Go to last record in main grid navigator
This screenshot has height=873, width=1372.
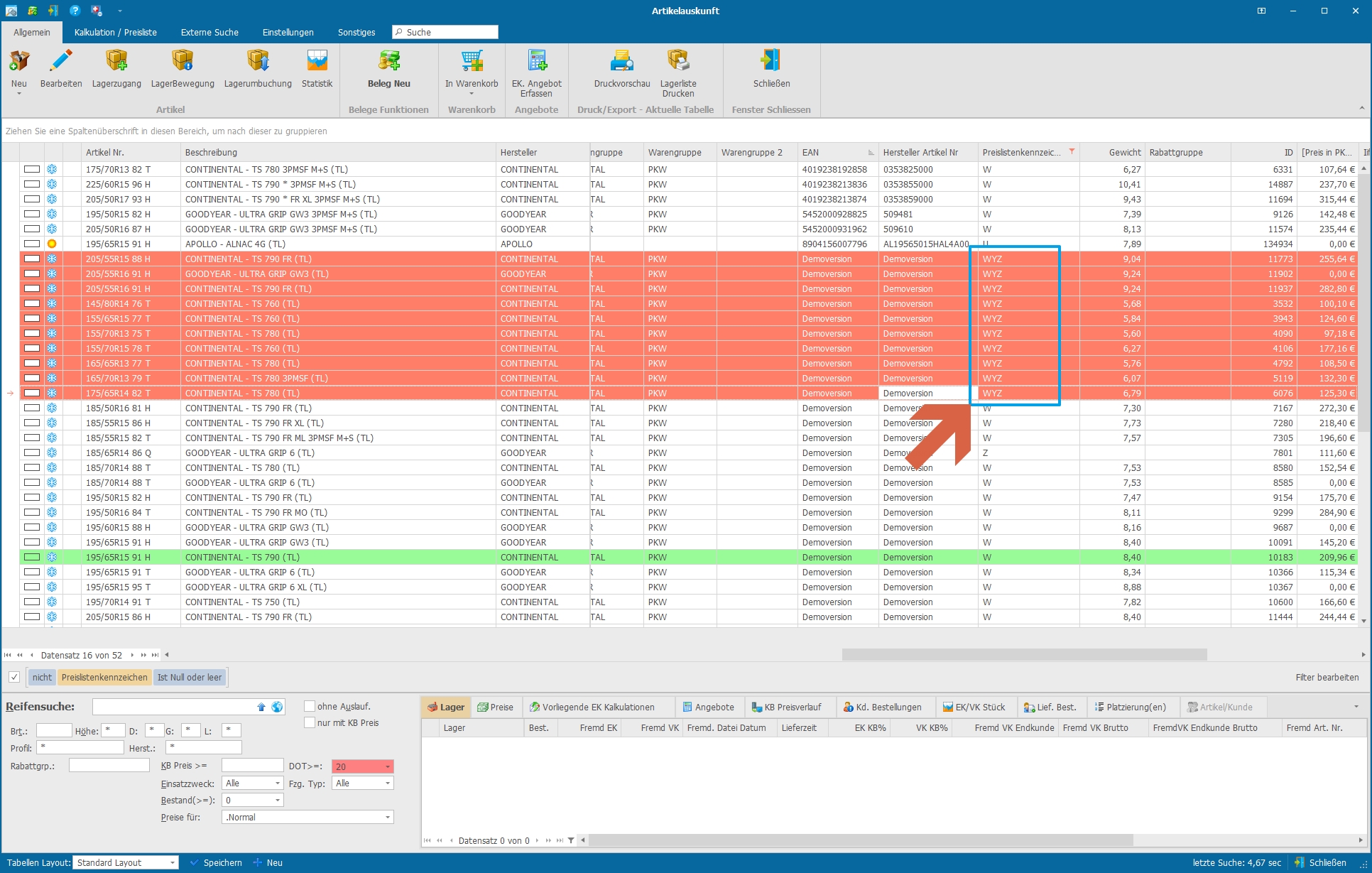[155, 655]
